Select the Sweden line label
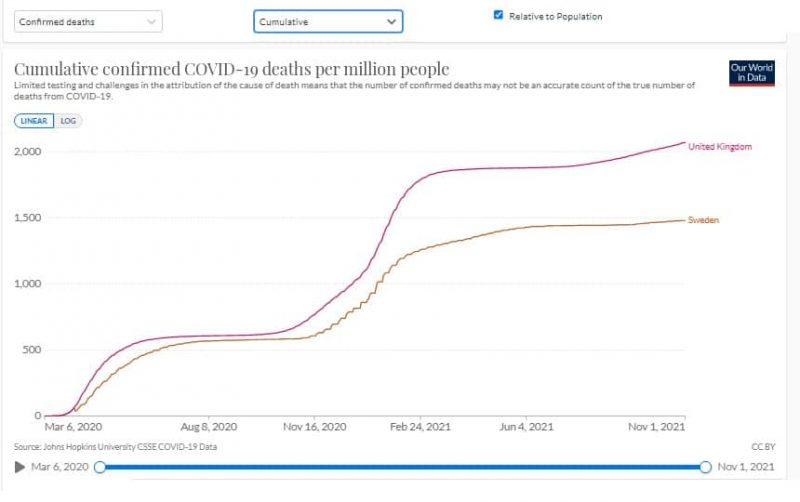The image size is (800, 502). 703,219
